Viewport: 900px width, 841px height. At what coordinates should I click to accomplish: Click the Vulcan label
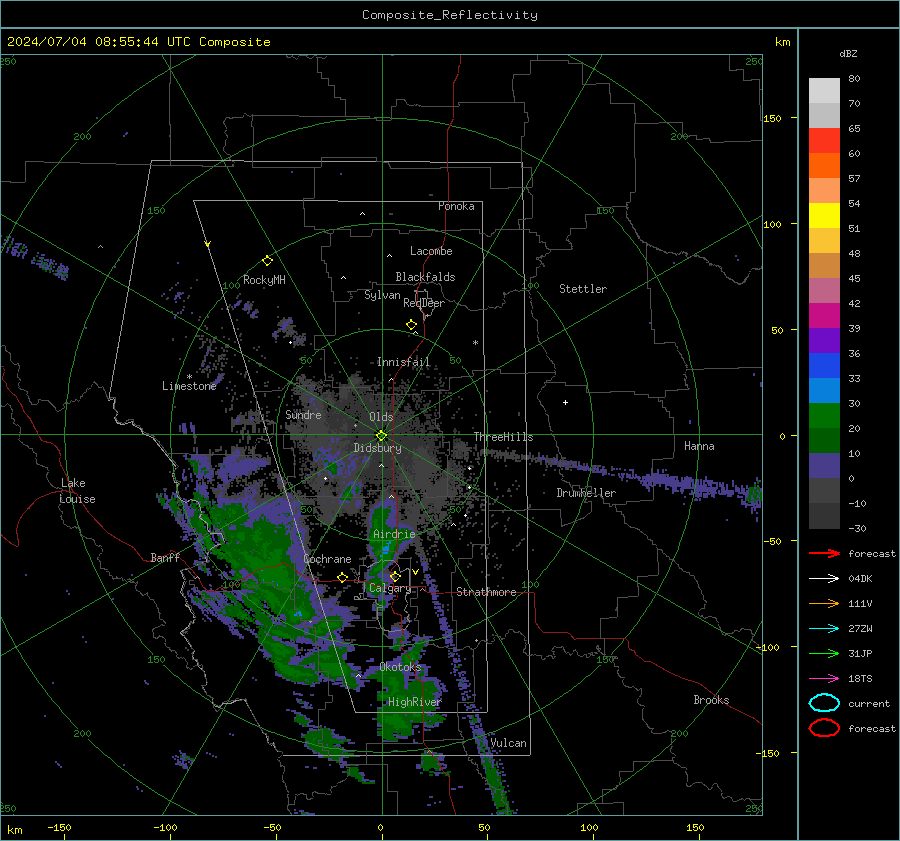tap(509, 743)
